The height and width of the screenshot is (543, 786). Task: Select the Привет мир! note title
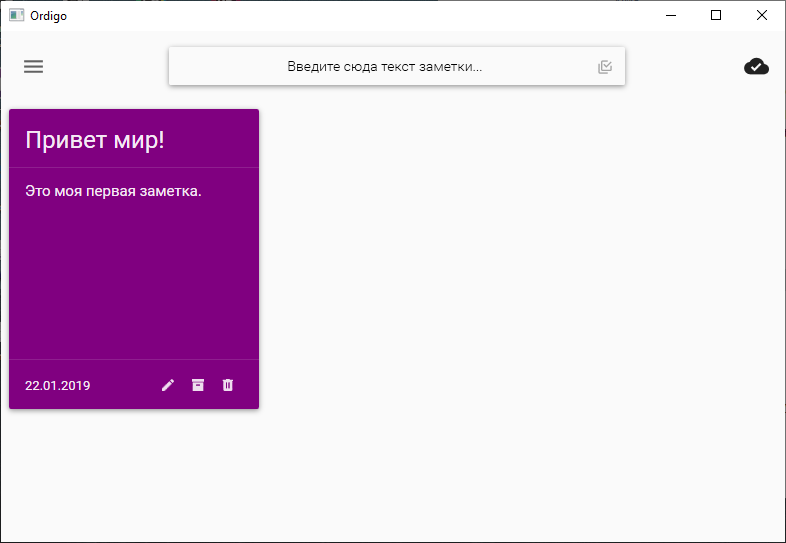coord(95,139)
